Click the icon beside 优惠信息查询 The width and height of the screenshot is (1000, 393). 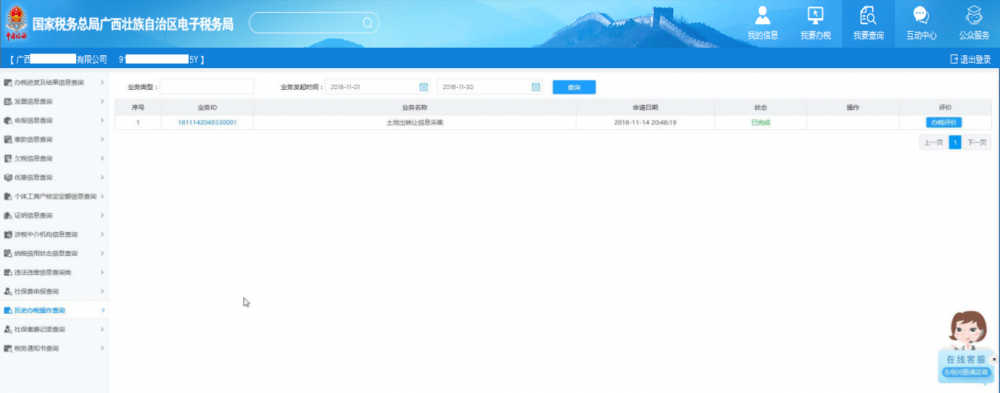point(8,177)
